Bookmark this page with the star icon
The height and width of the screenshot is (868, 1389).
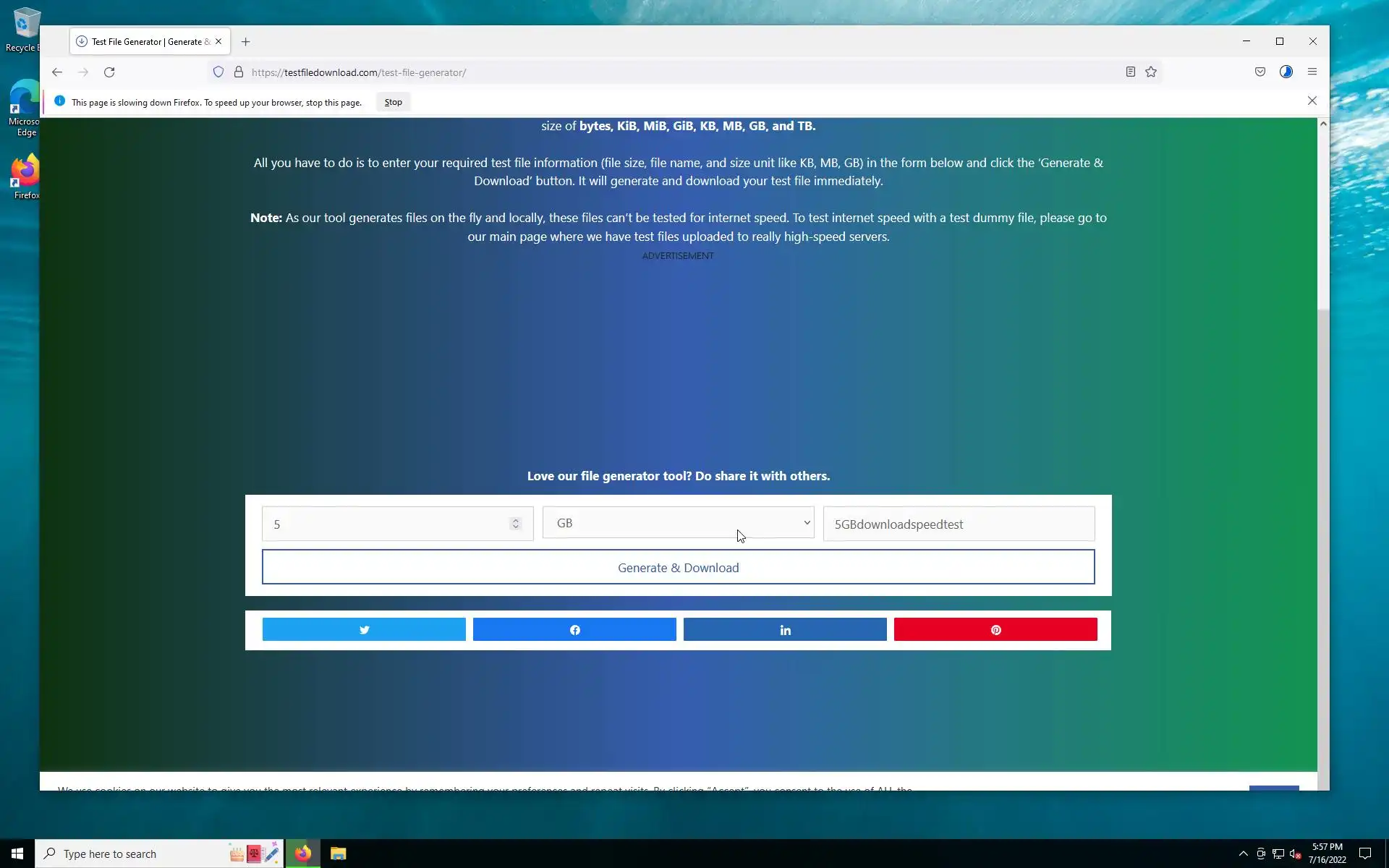[1151, 72]
